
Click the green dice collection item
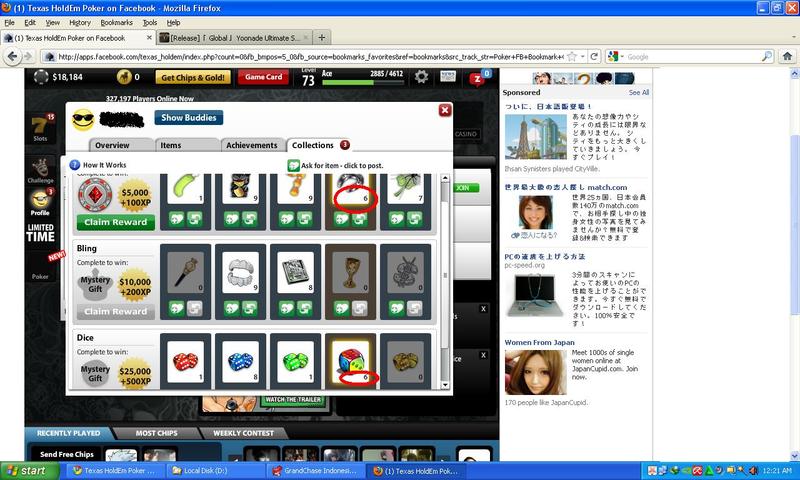coord(295,361)
